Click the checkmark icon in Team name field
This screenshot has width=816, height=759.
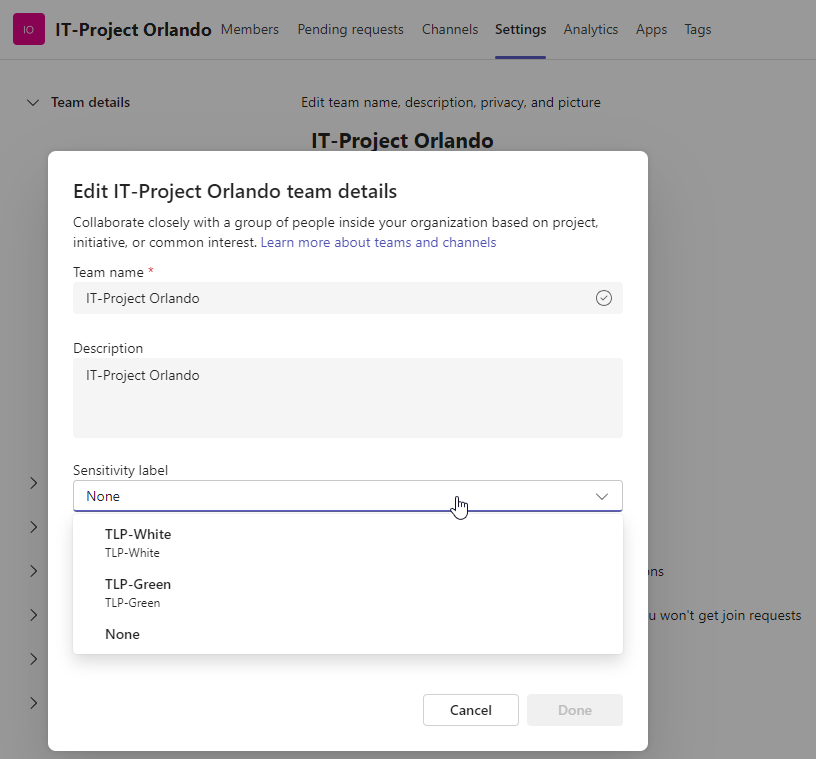point(604,297)
